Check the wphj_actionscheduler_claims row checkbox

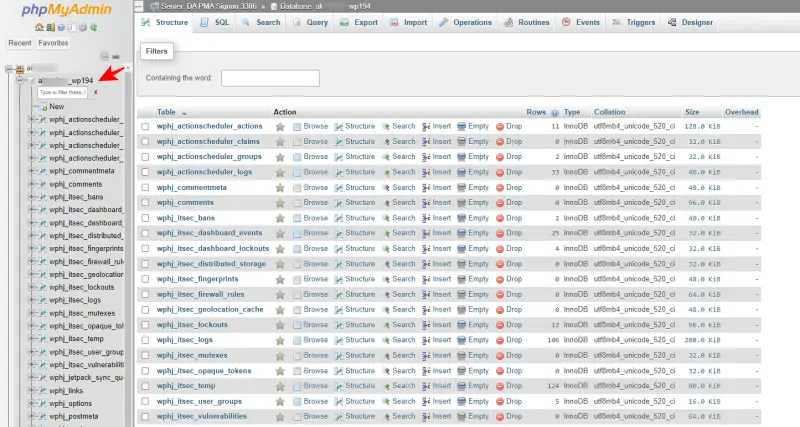[146, 142]
